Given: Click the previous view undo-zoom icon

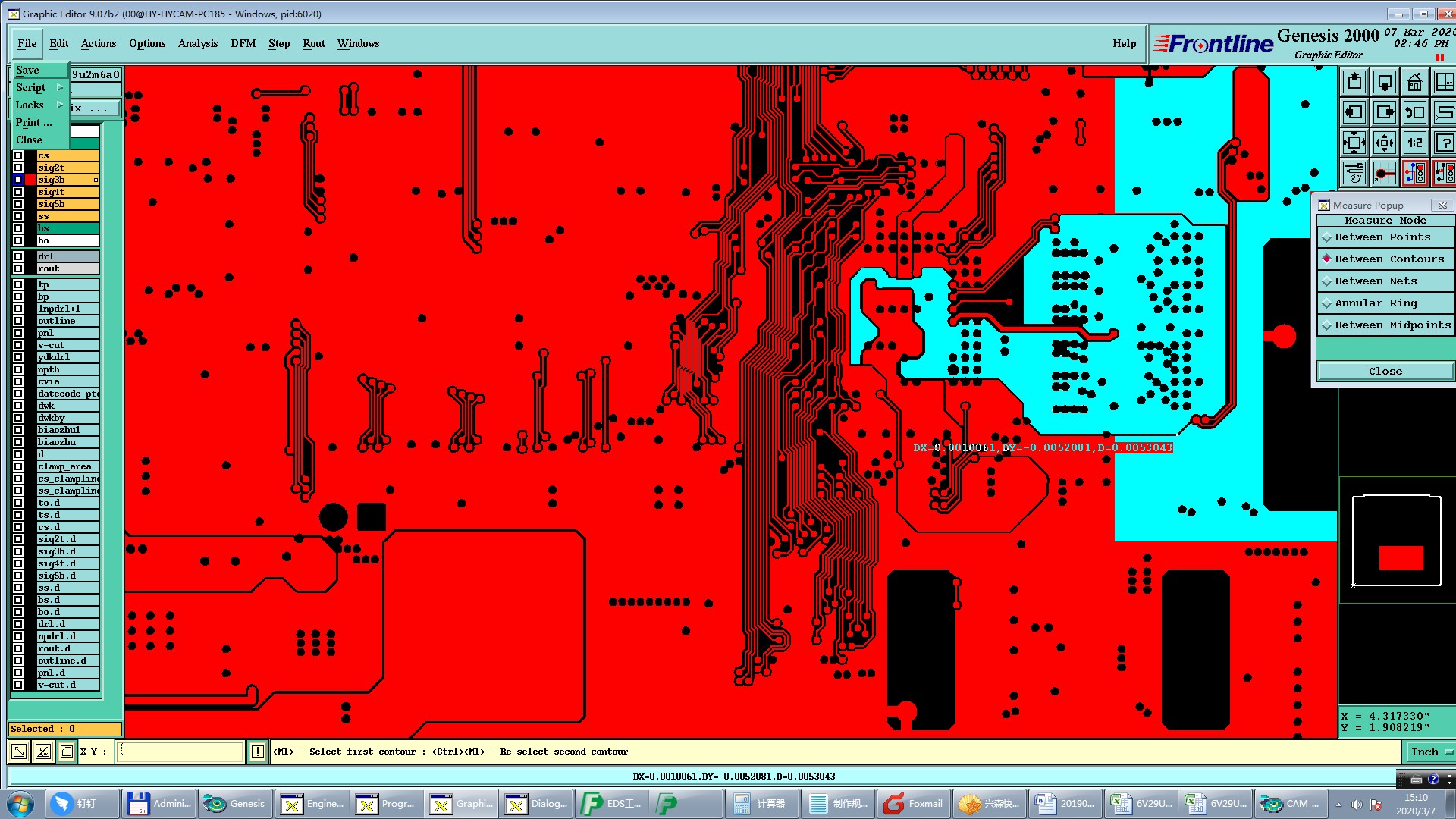Looking at the screenshot, I should click(x=1414, y=113).
